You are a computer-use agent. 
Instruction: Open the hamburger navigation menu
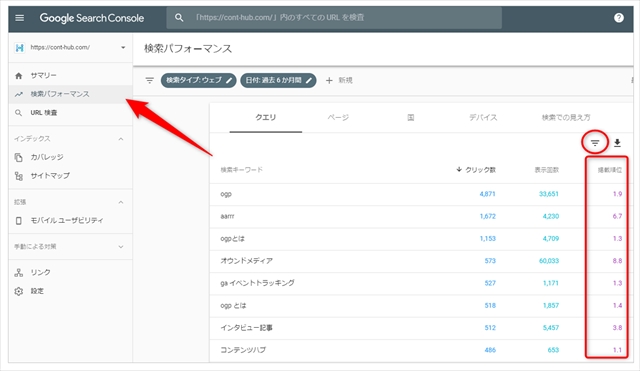coord(20,18)
